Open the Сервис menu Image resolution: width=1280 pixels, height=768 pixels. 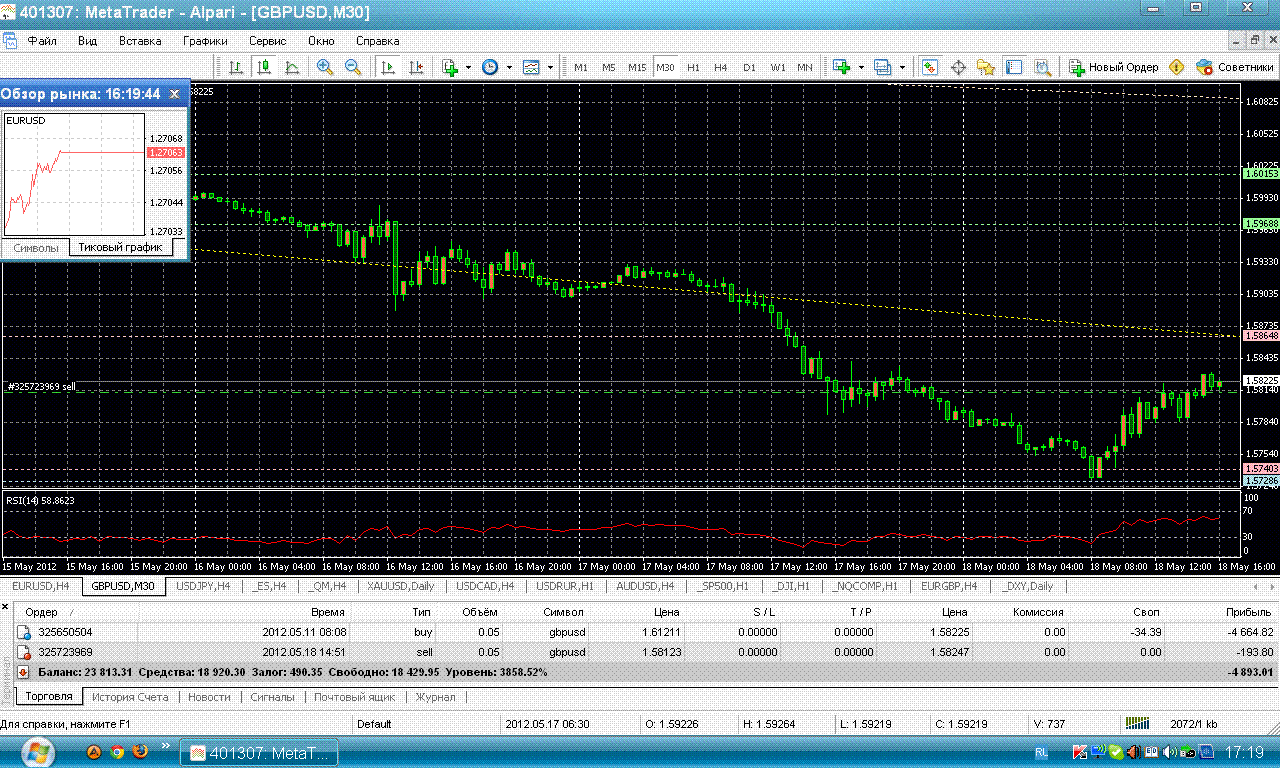pos(267,41)
